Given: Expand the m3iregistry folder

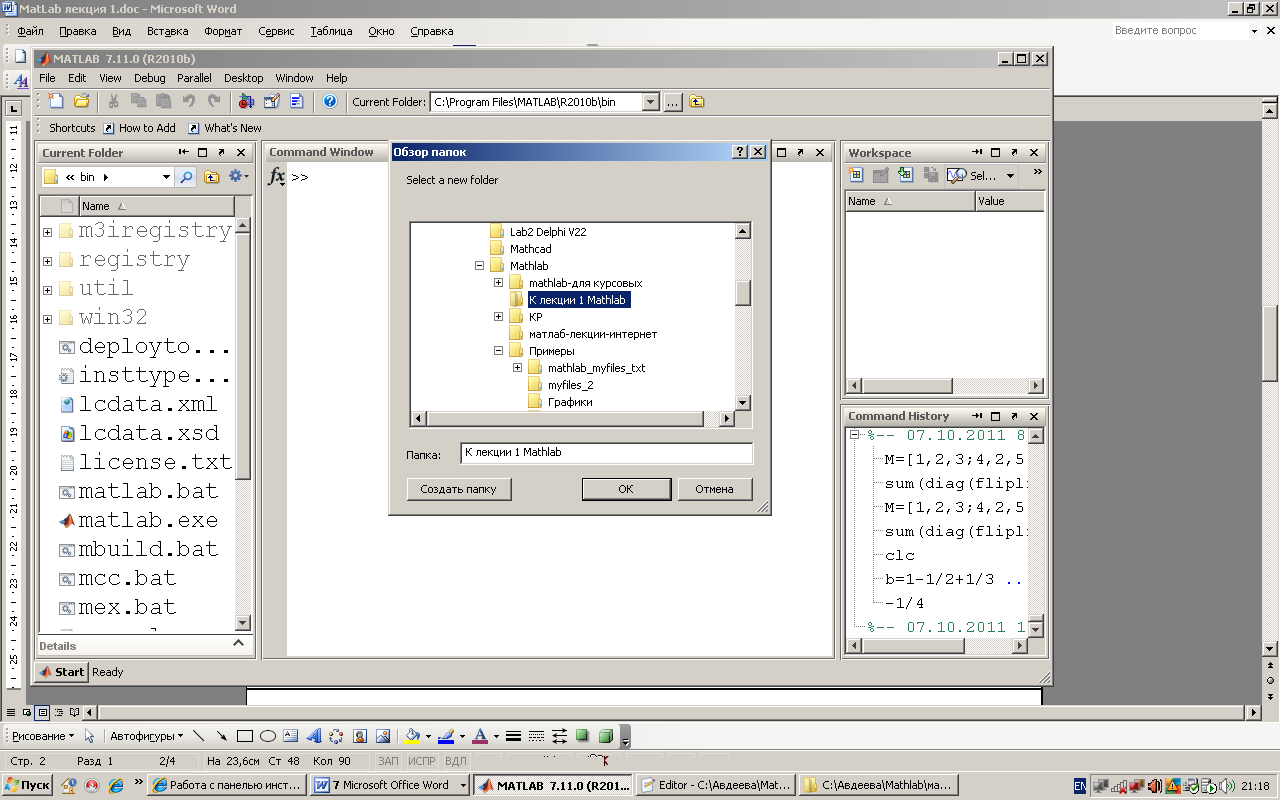Looking at the screenshot, I should tap(47, 232).
